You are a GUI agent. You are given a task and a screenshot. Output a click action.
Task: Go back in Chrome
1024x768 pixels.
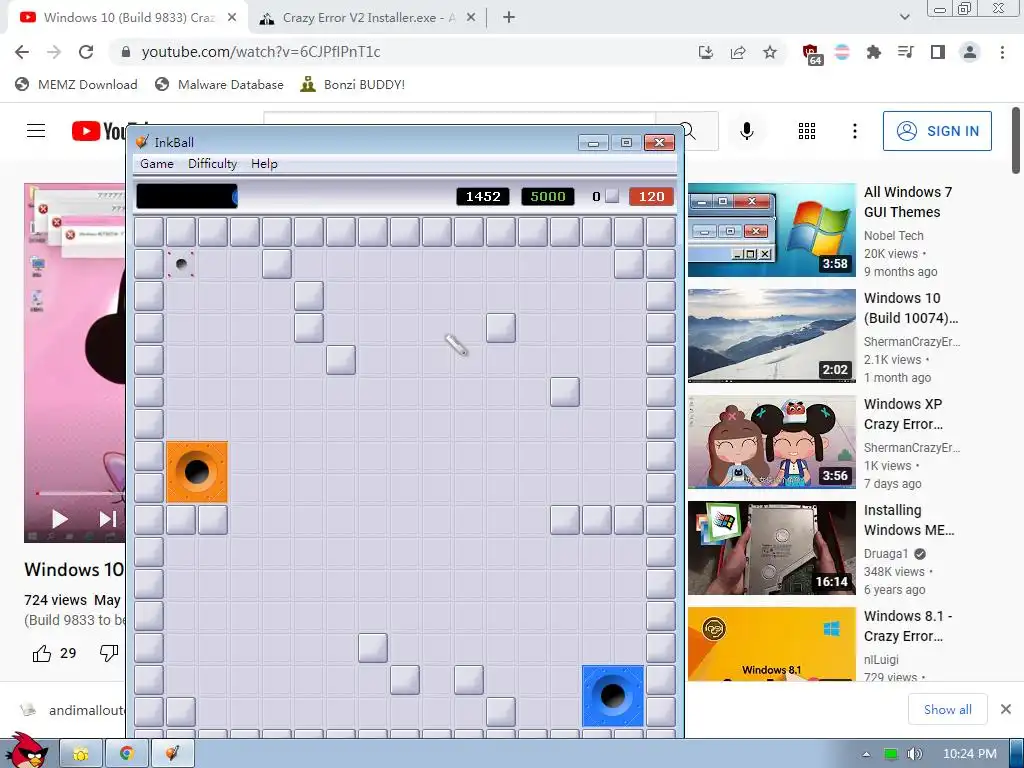click(22, 52)
